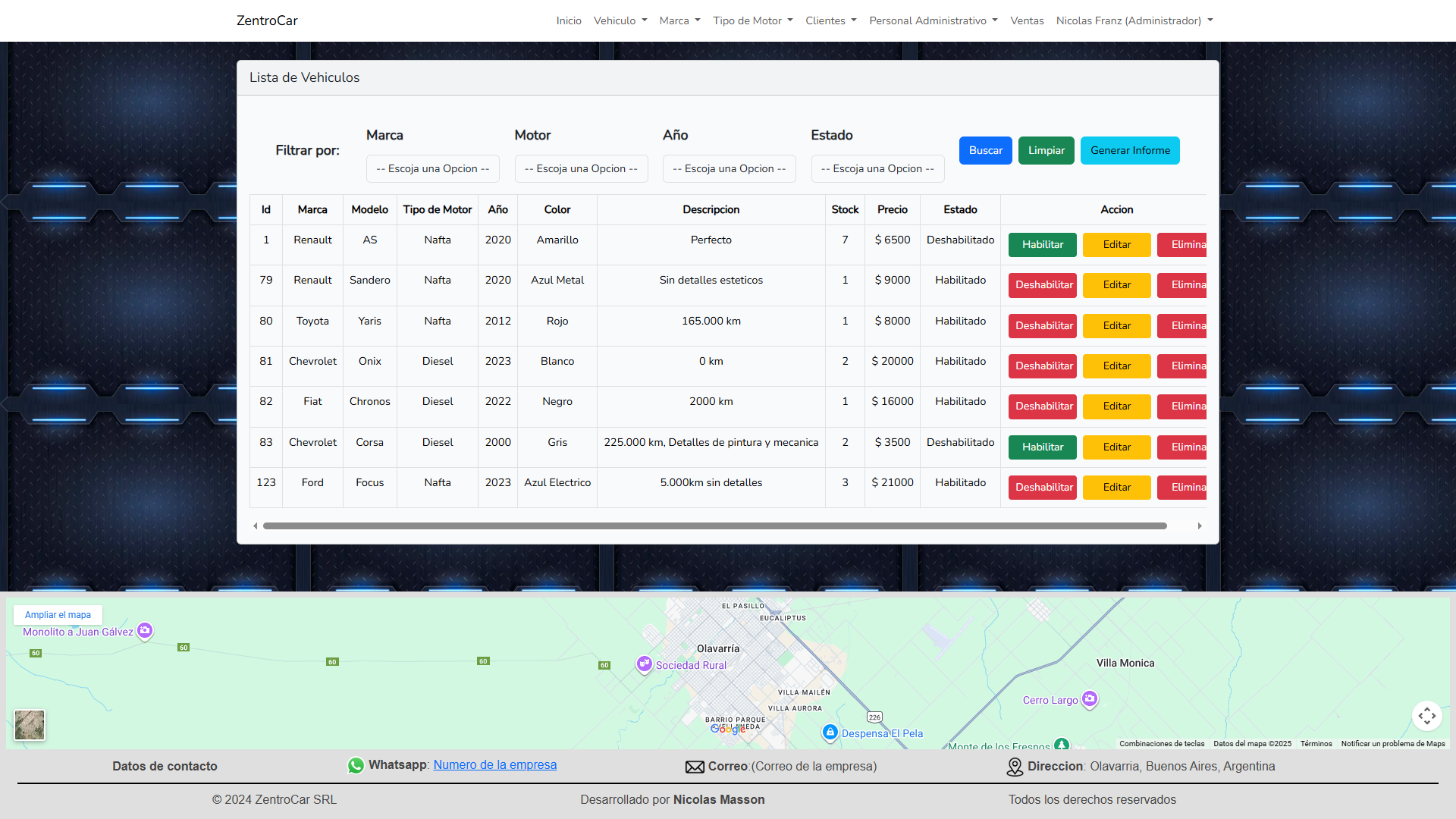
Task: Click the satellite view thumbnail on map
Action: pos(30,725)
